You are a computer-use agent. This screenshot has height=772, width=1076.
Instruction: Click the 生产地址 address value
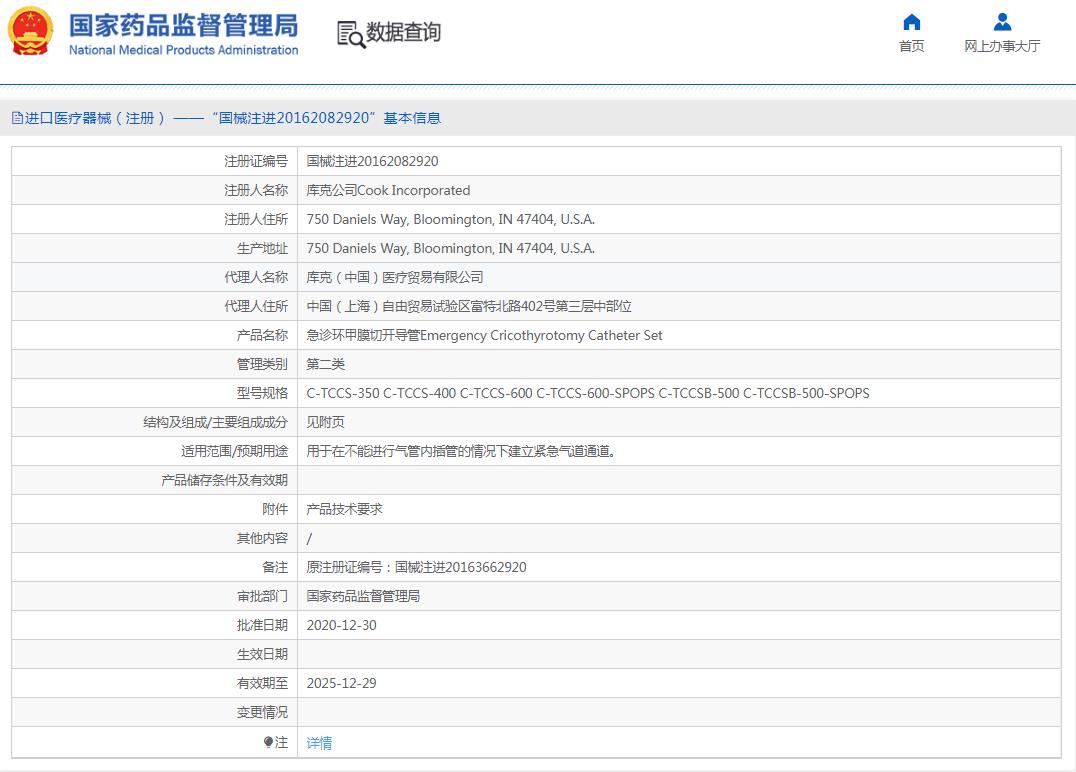coord(450,248)
